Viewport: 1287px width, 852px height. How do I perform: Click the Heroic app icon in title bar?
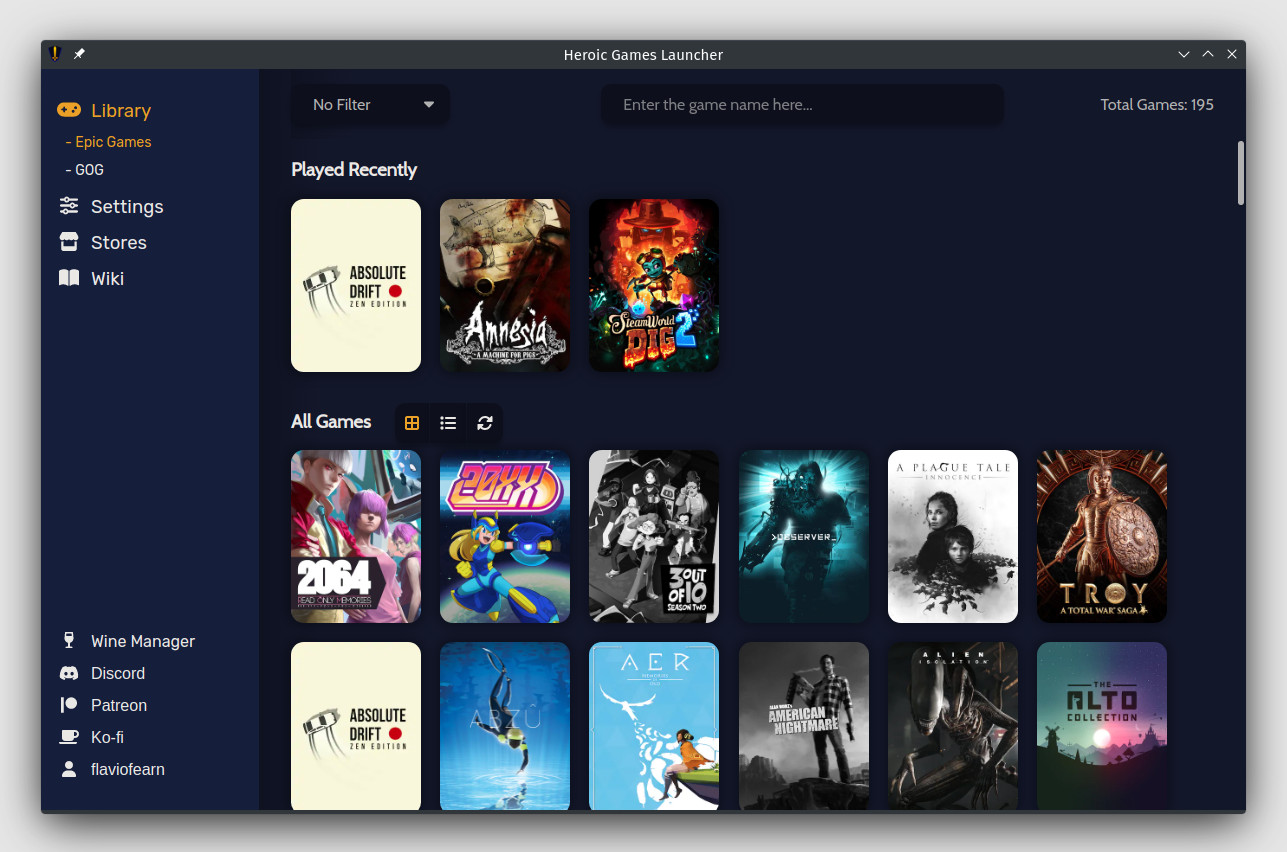pyautogui.click(x=55, y=54)
